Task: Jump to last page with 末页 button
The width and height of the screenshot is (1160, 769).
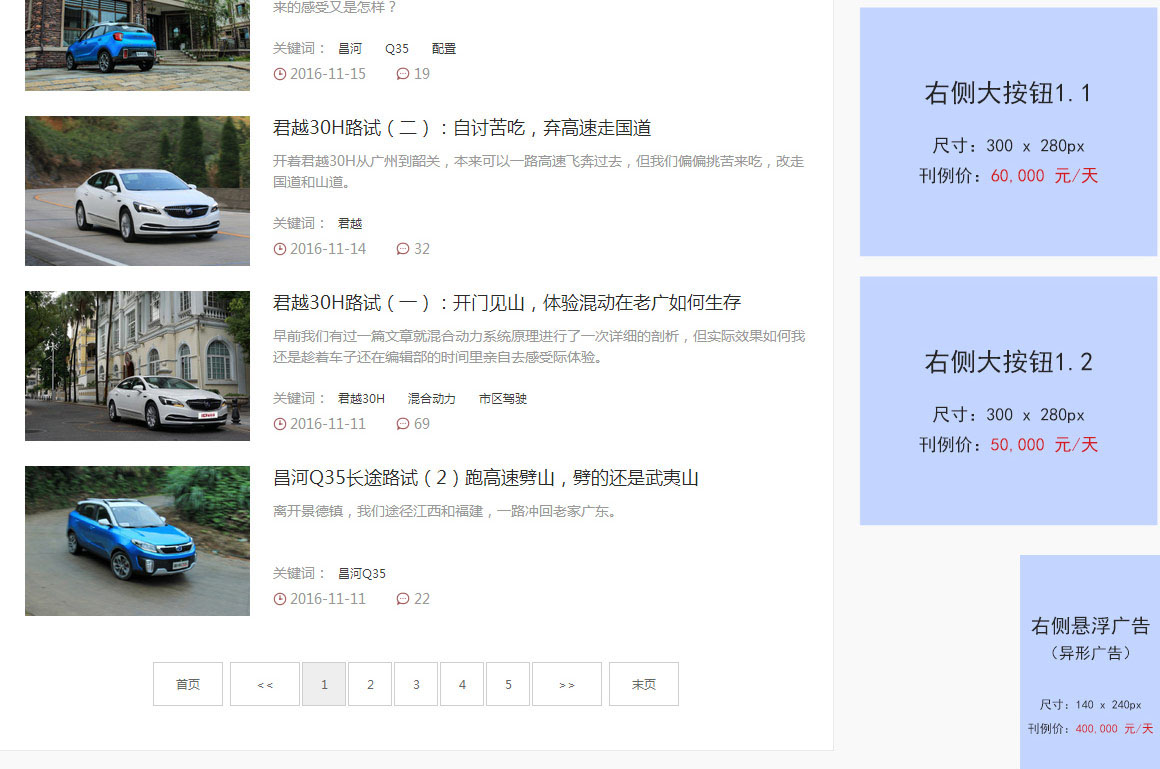Action: point(644,685)
